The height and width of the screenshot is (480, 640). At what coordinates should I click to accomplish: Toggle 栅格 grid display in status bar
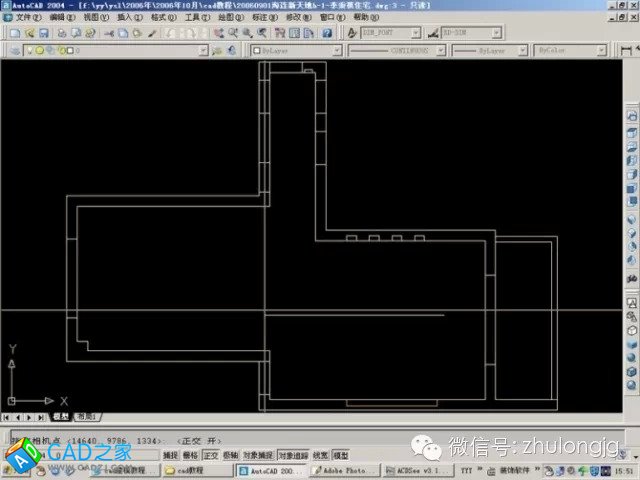point(190,454)
